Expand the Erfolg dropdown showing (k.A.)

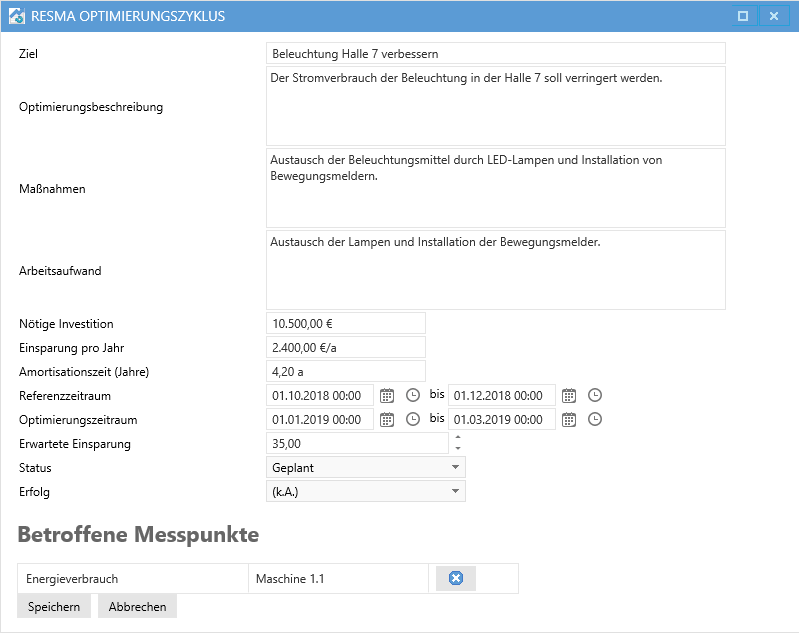point(455,491)
